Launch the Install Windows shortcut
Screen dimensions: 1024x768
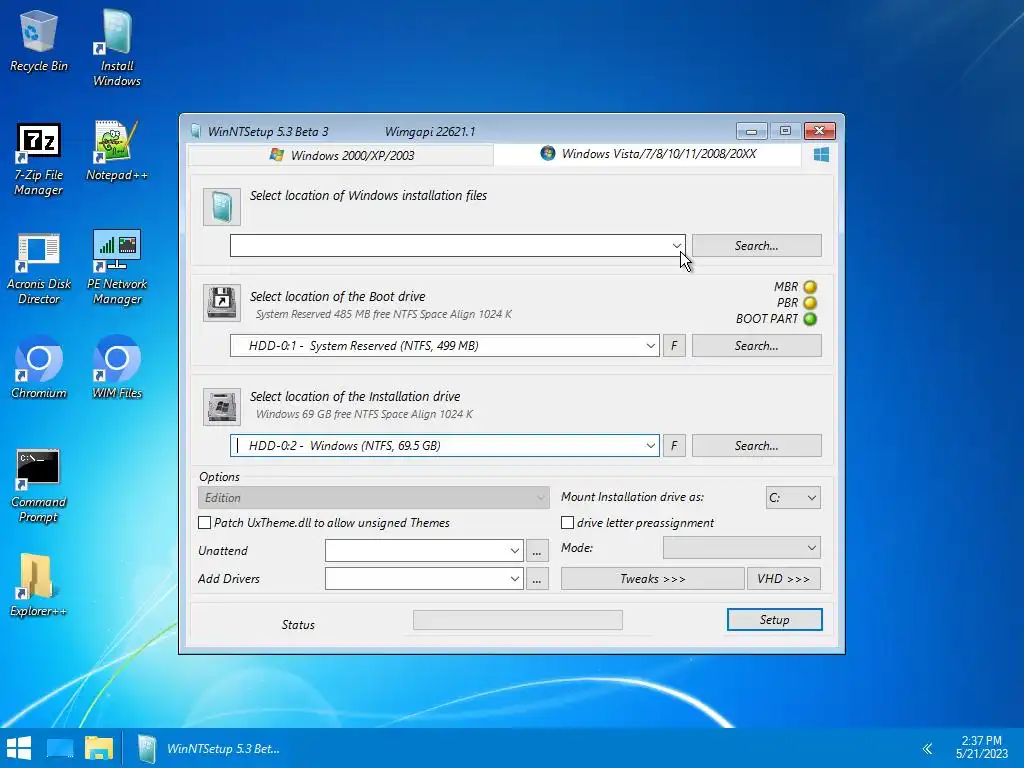click(117, 48)
